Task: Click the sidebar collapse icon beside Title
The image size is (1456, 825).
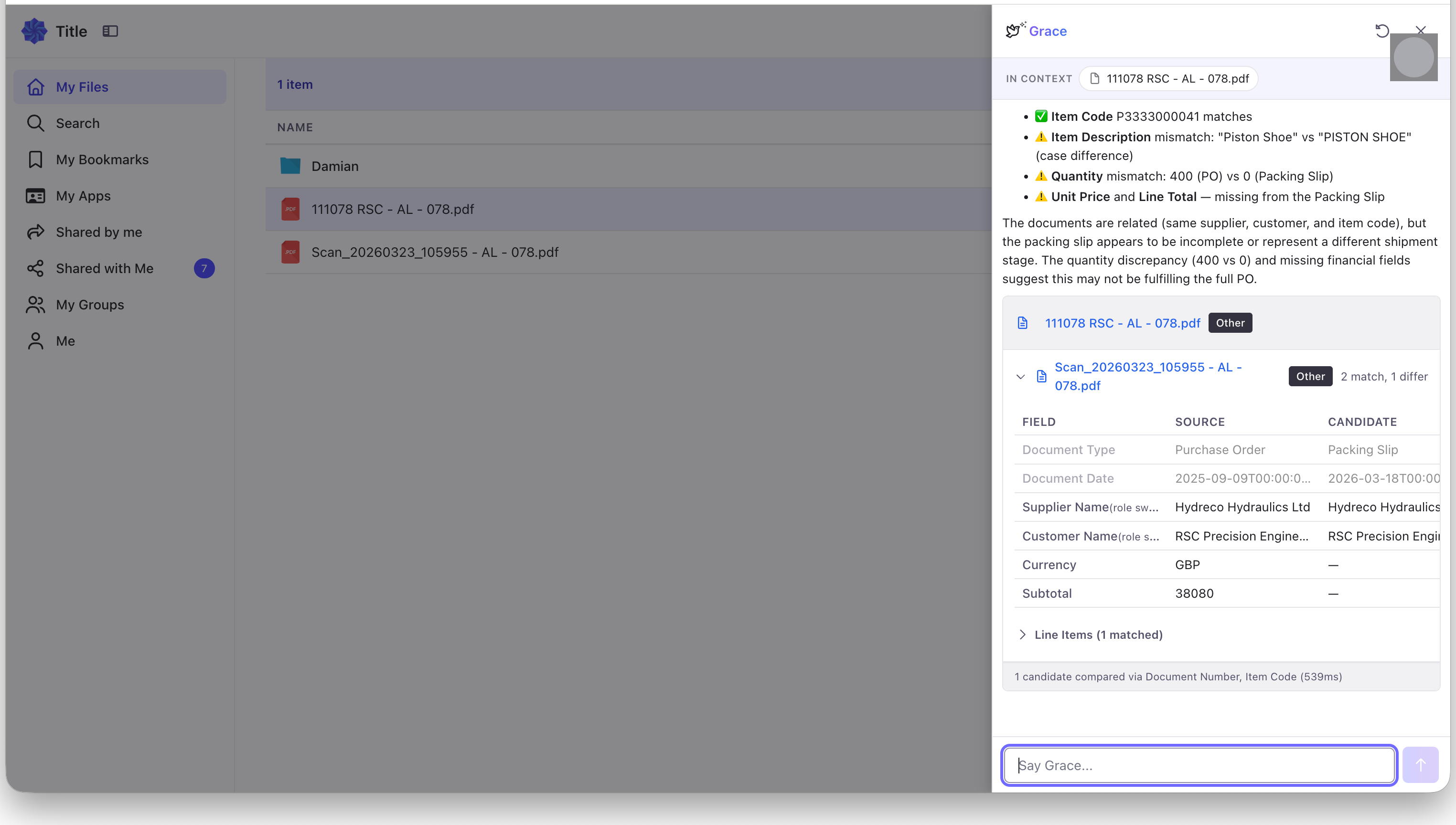Action: tap(110, 31)
